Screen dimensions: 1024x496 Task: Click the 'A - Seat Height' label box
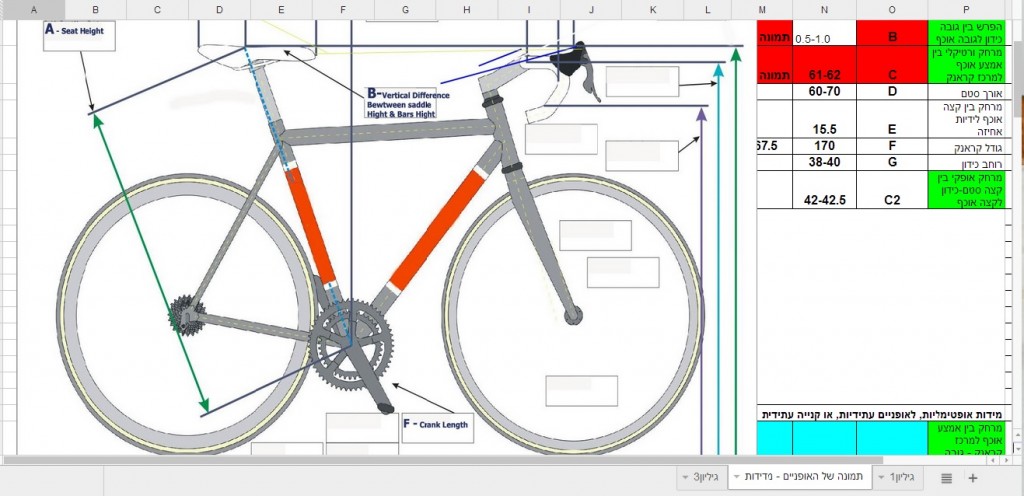(x=80, y=37)
